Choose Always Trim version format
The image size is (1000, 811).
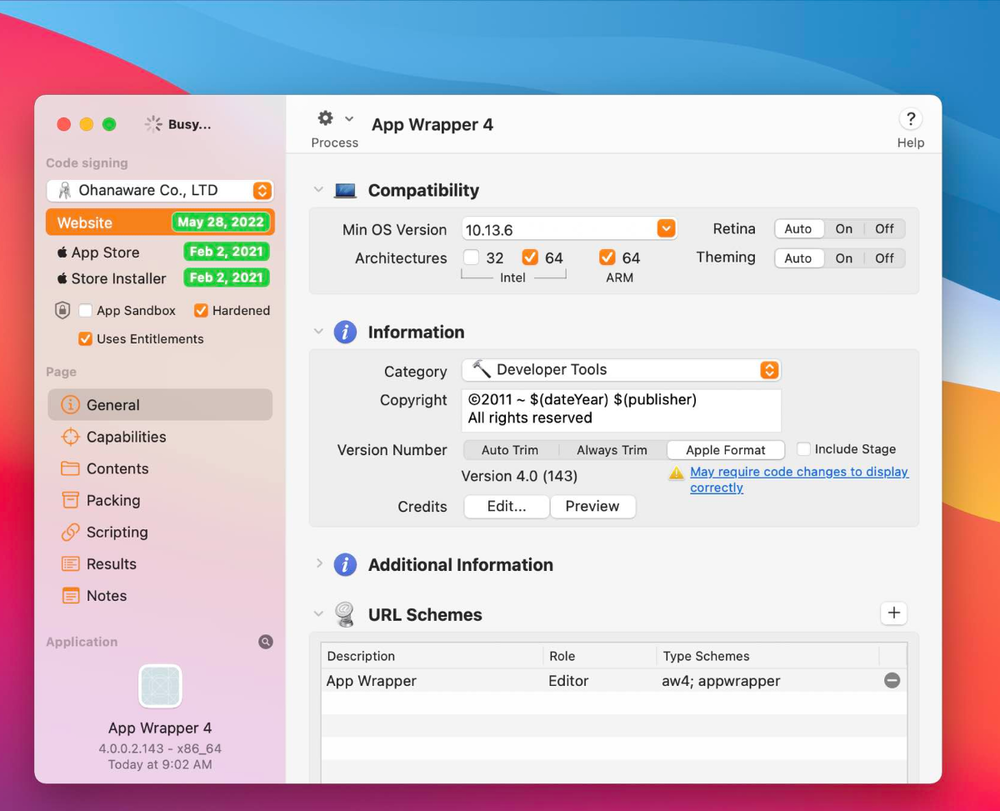tap(612, 450)
